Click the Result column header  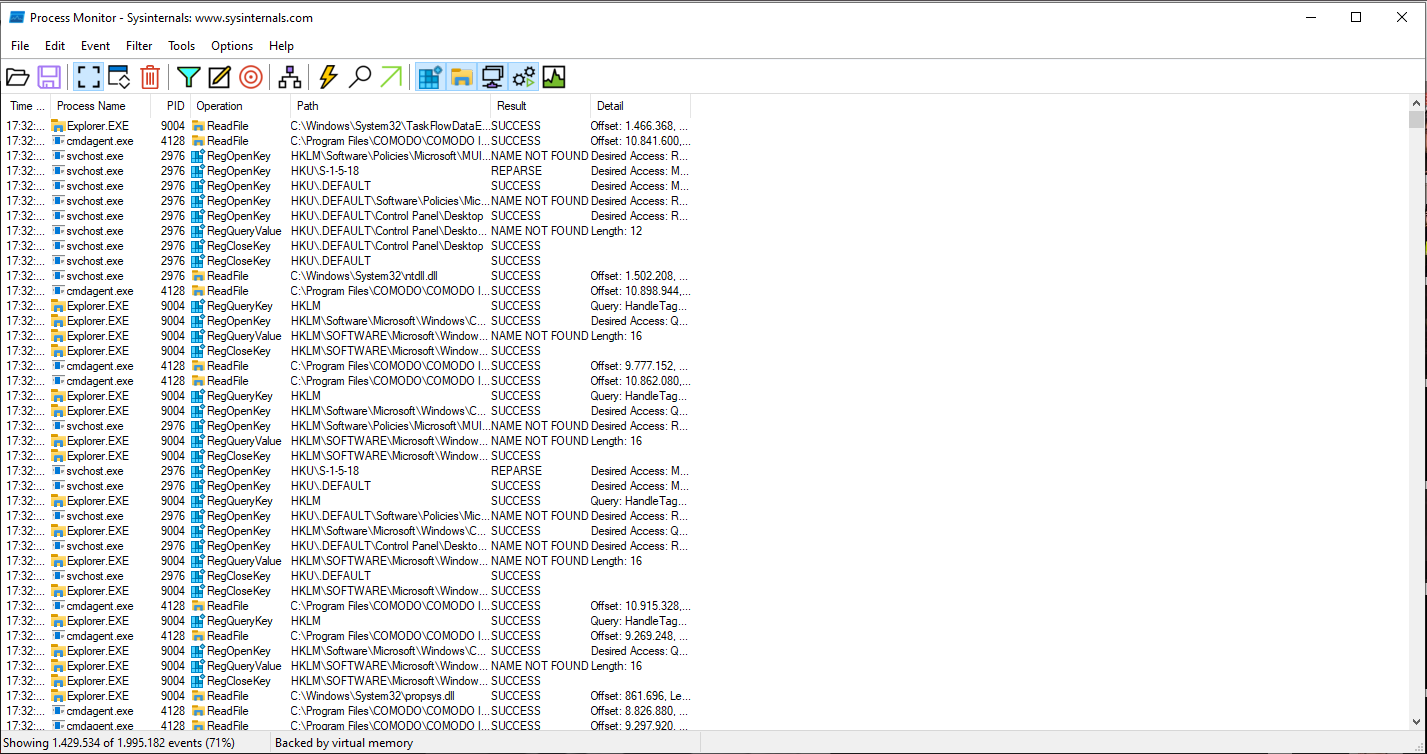pyautogui.click(x=540, y=106)
